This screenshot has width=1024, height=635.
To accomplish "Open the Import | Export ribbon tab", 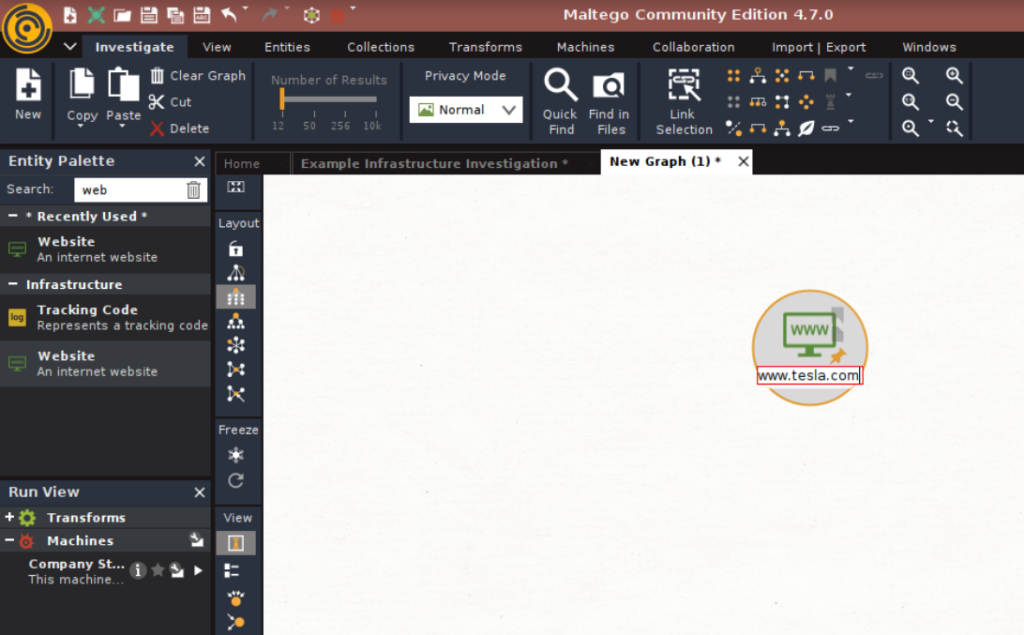I will pos(819,47).
